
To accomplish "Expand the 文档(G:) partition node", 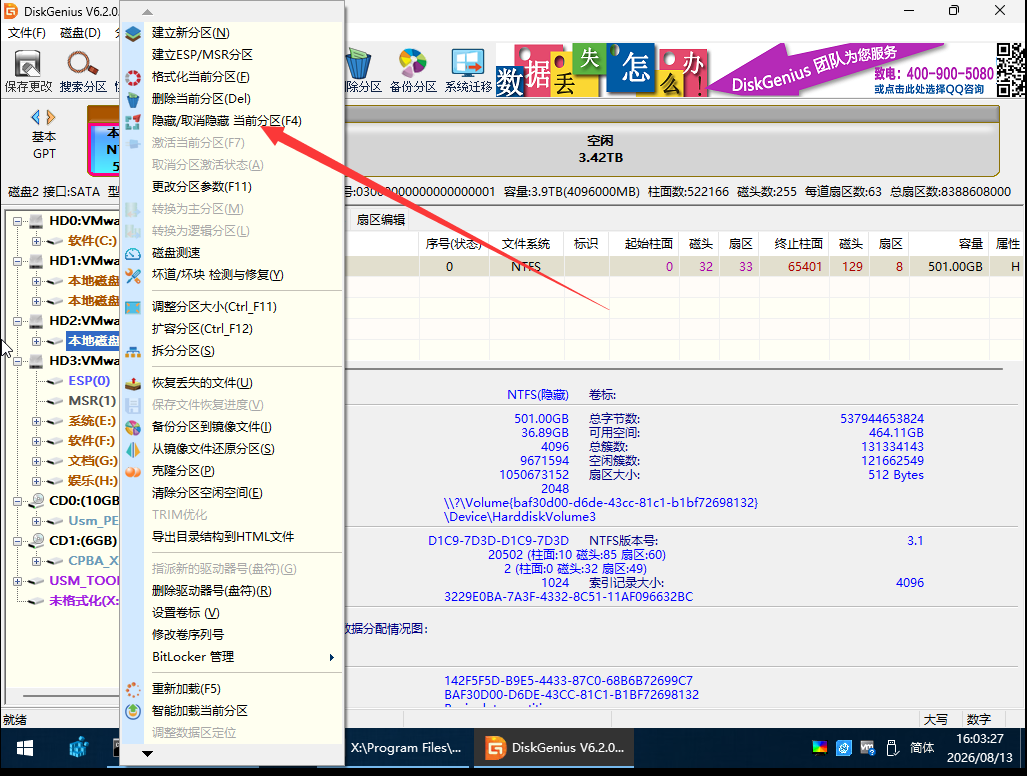I will (37, 461).
